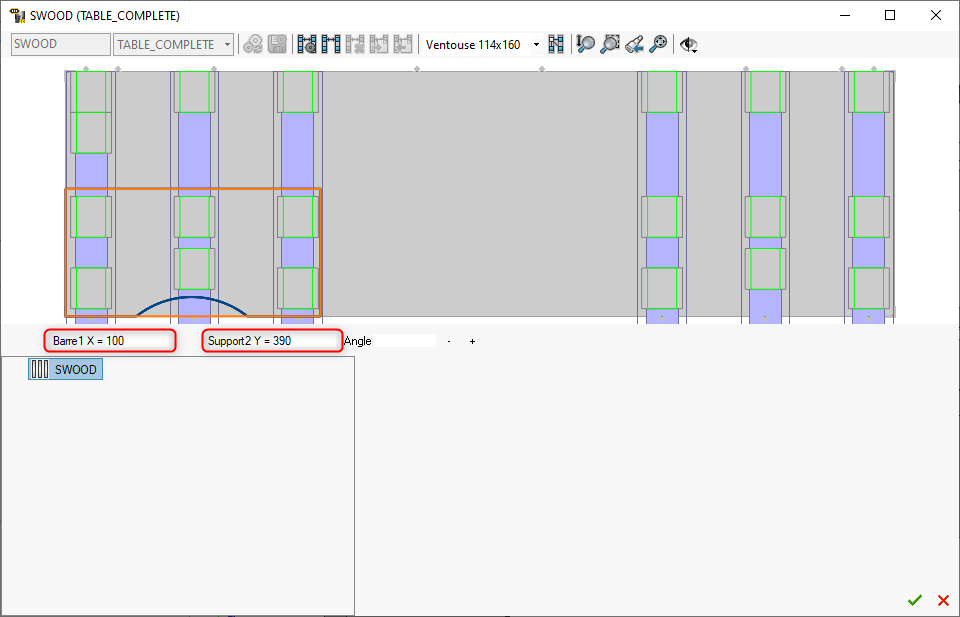Click the minus button next to Angle
This screenshot has height=617, width=960.
[449, 341]
